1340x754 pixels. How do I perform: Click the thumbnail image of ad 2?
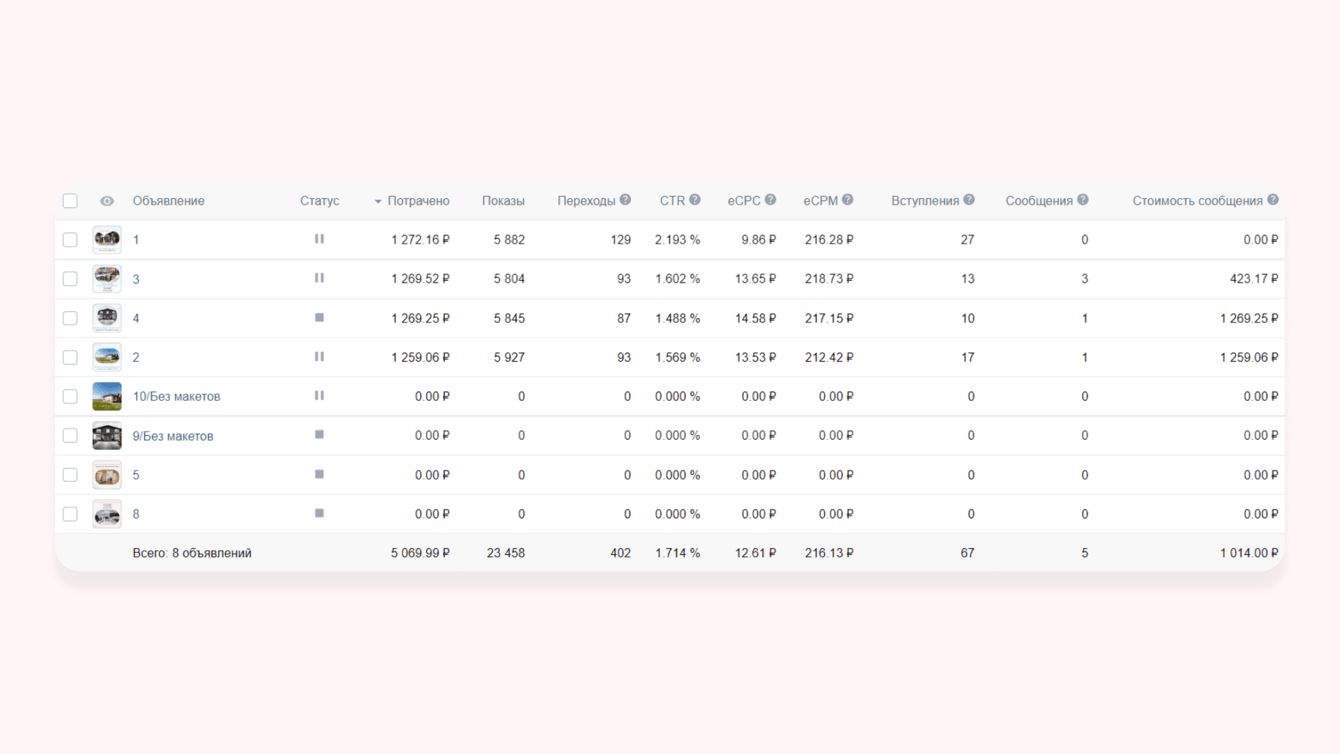point(107,357)
